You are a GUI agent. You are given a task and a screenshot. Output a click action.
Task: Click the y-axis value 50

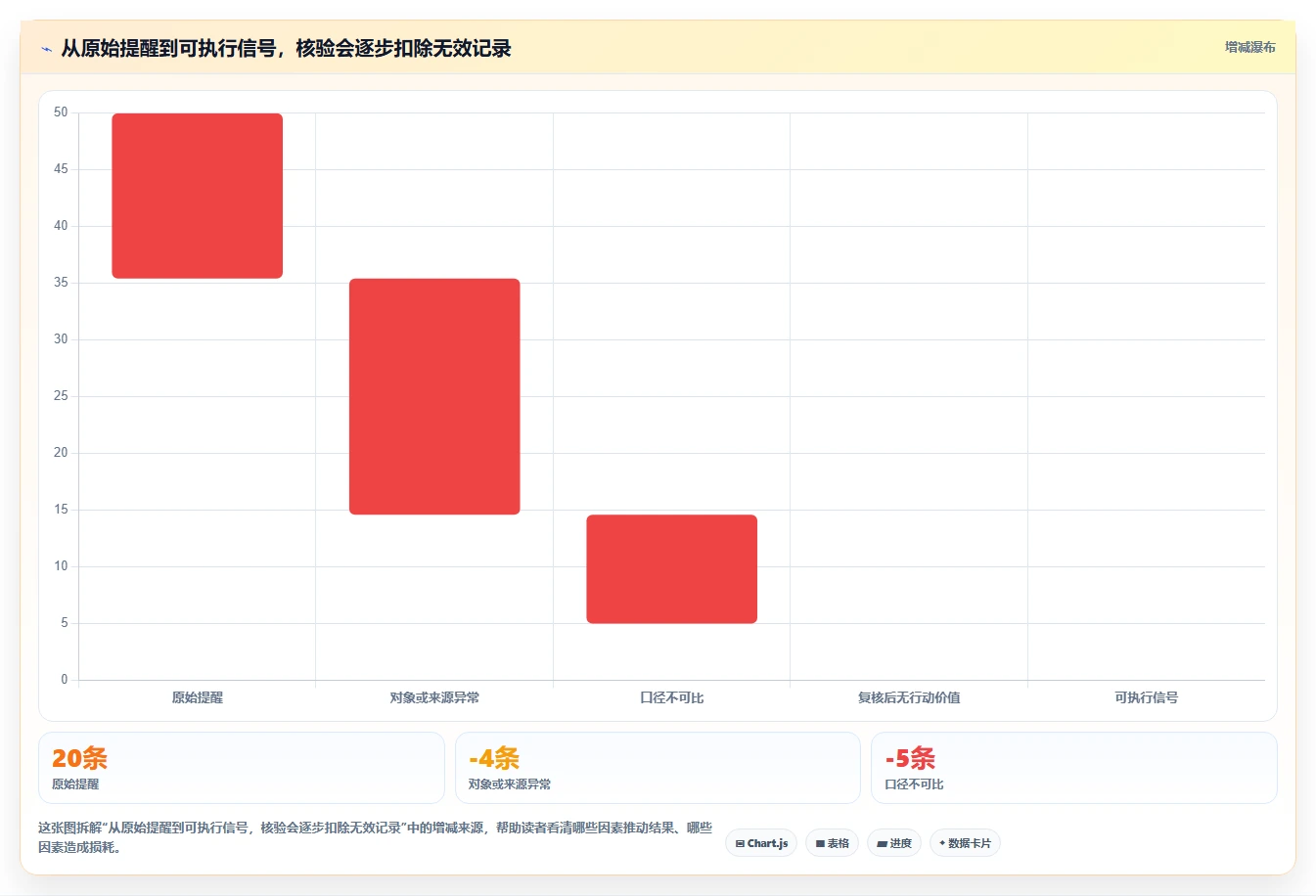click(x=61, y=112)
